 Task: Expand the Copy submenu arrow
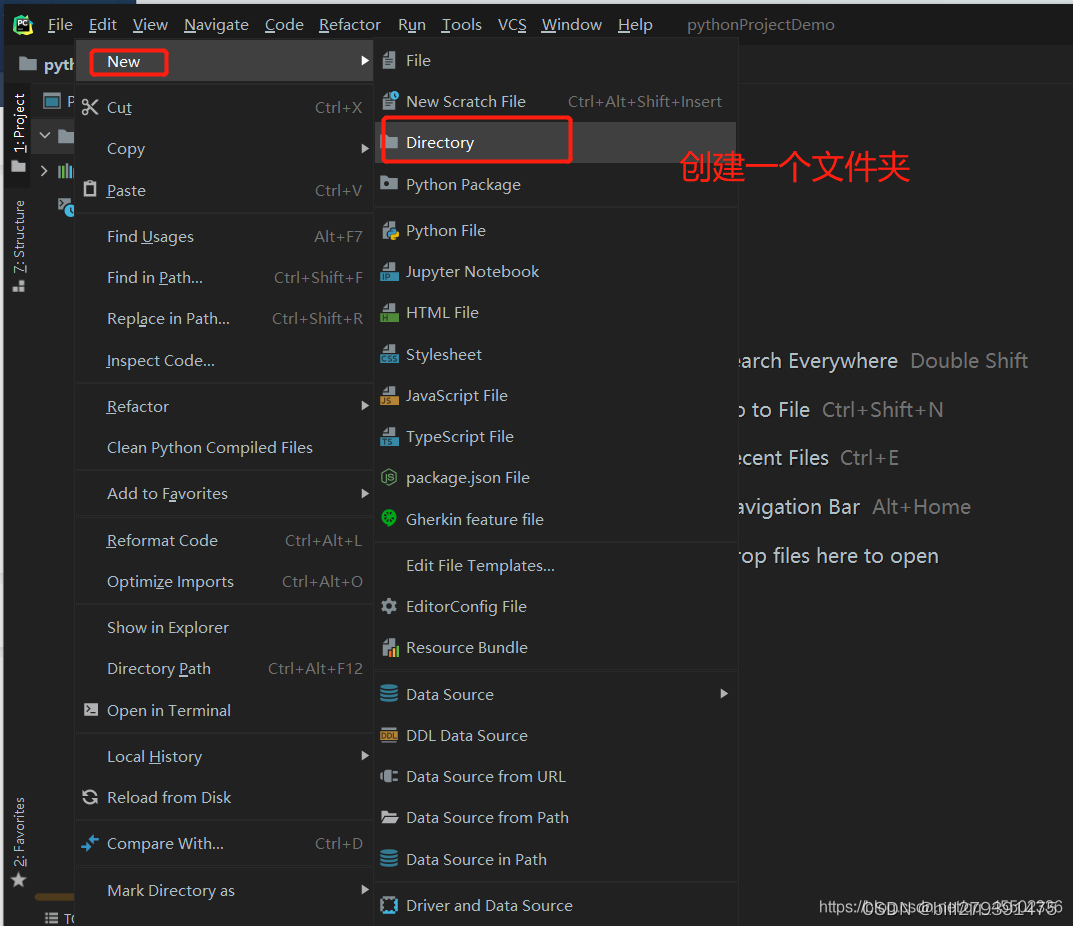[365, 149]
